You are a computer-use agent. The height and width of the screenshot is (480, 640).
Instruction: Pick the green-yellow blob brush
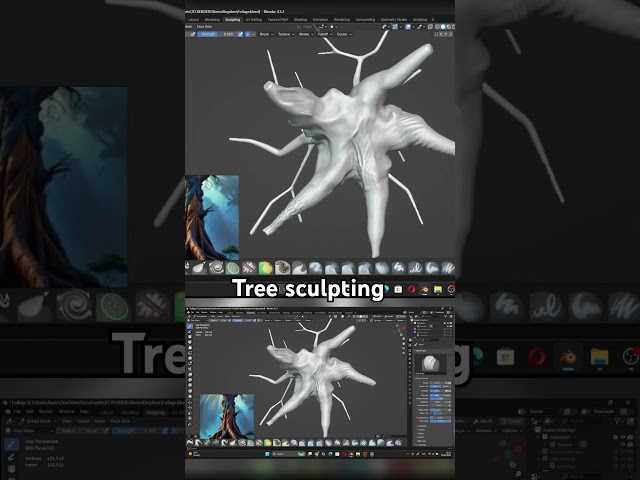(266, 268)
